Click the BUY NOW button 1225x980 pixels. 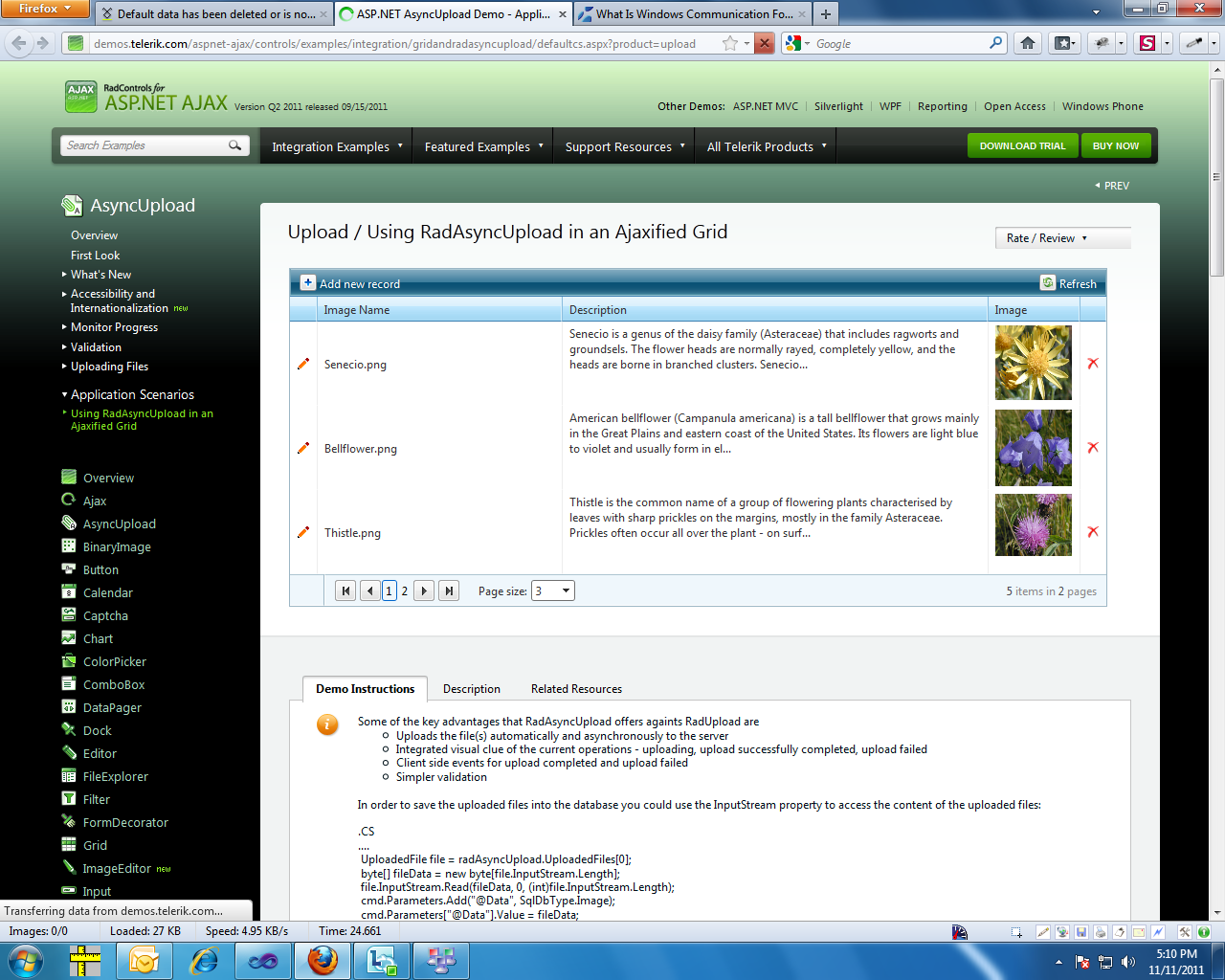[1116, 145]
